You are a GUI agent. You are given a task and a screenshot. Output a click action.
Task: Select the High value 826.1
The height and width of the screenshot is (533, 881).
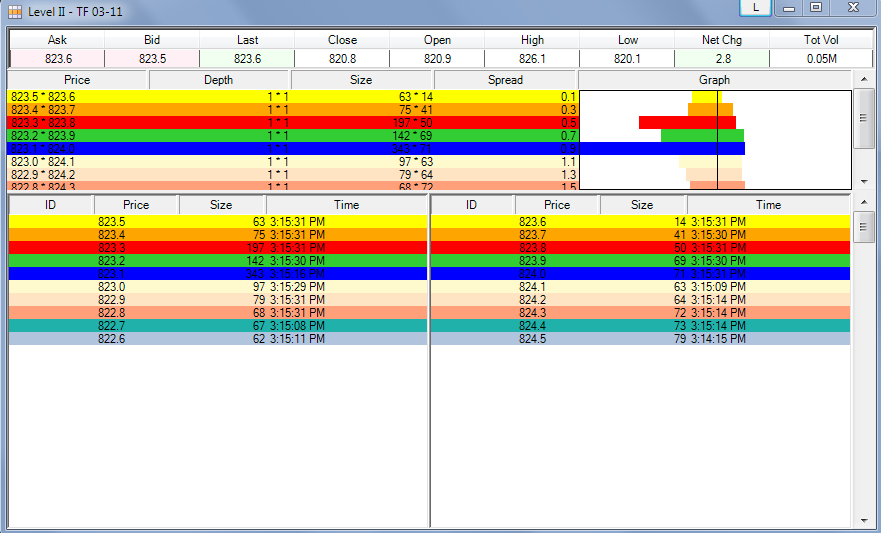coord(532,58)
